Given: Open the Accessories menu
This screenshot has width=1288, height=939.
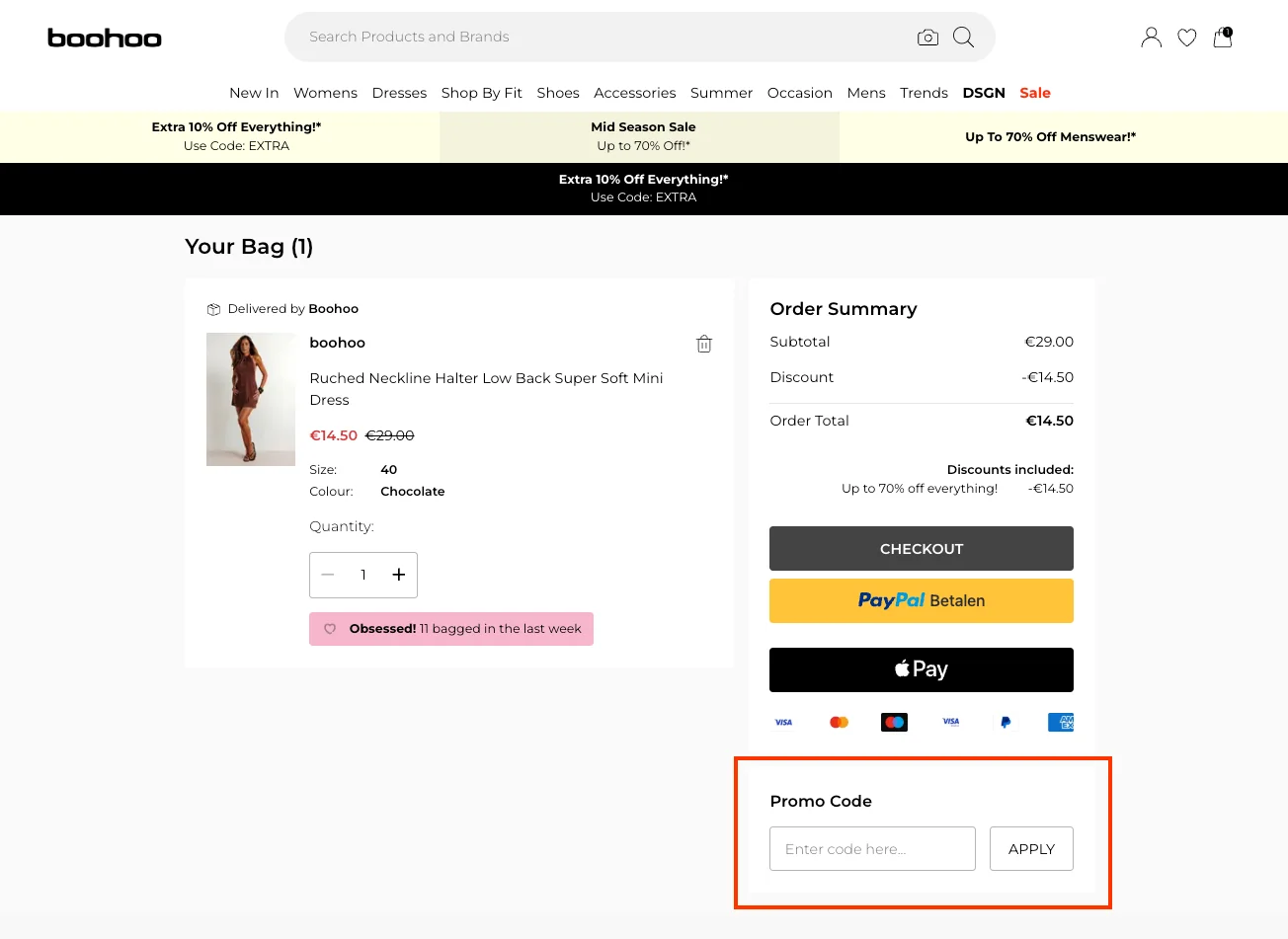Looking at the screenshot, I should pos(635,93).
